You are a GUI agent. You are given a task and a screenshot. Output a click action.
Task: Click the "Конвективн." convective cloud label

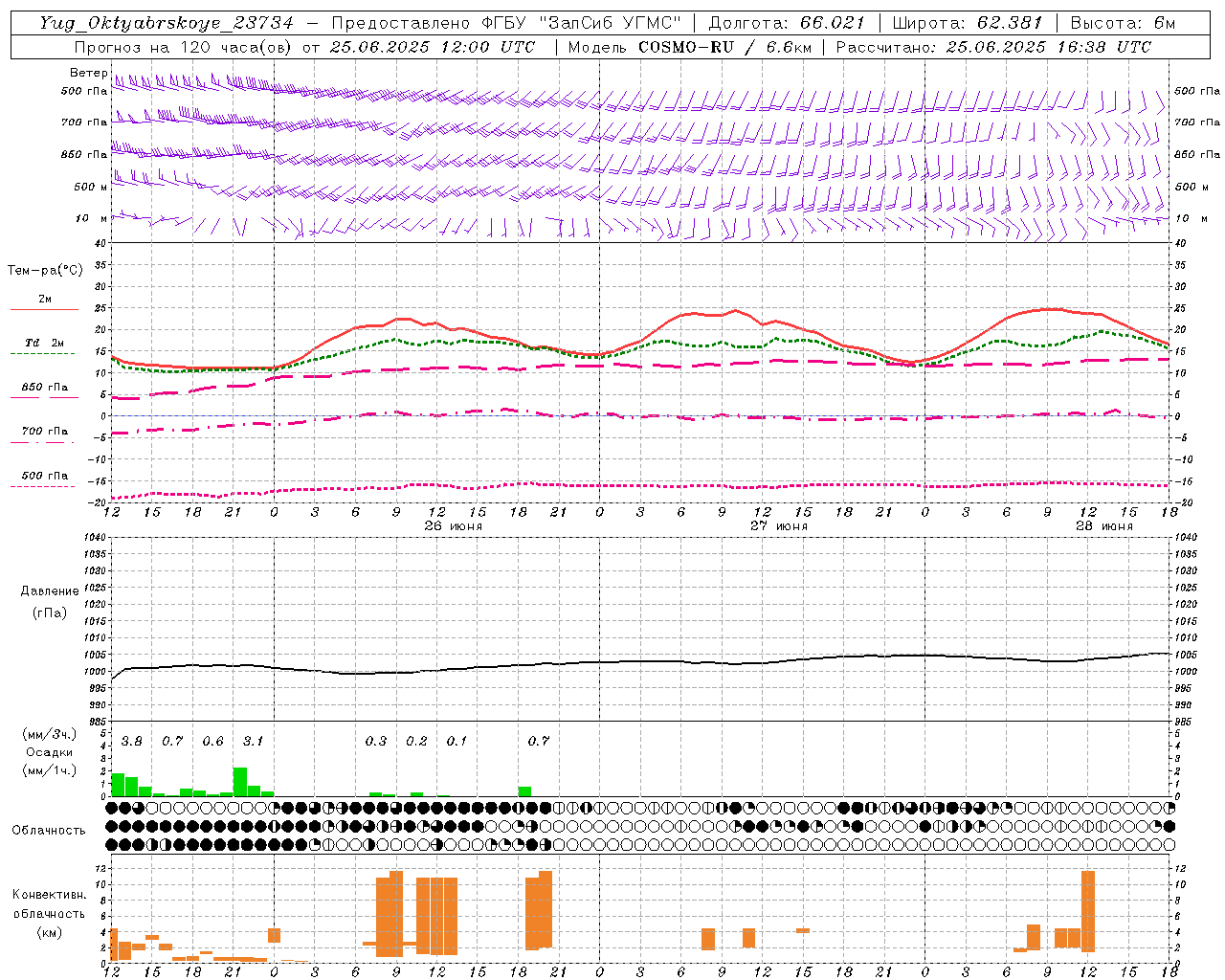(x=49, y=895)
